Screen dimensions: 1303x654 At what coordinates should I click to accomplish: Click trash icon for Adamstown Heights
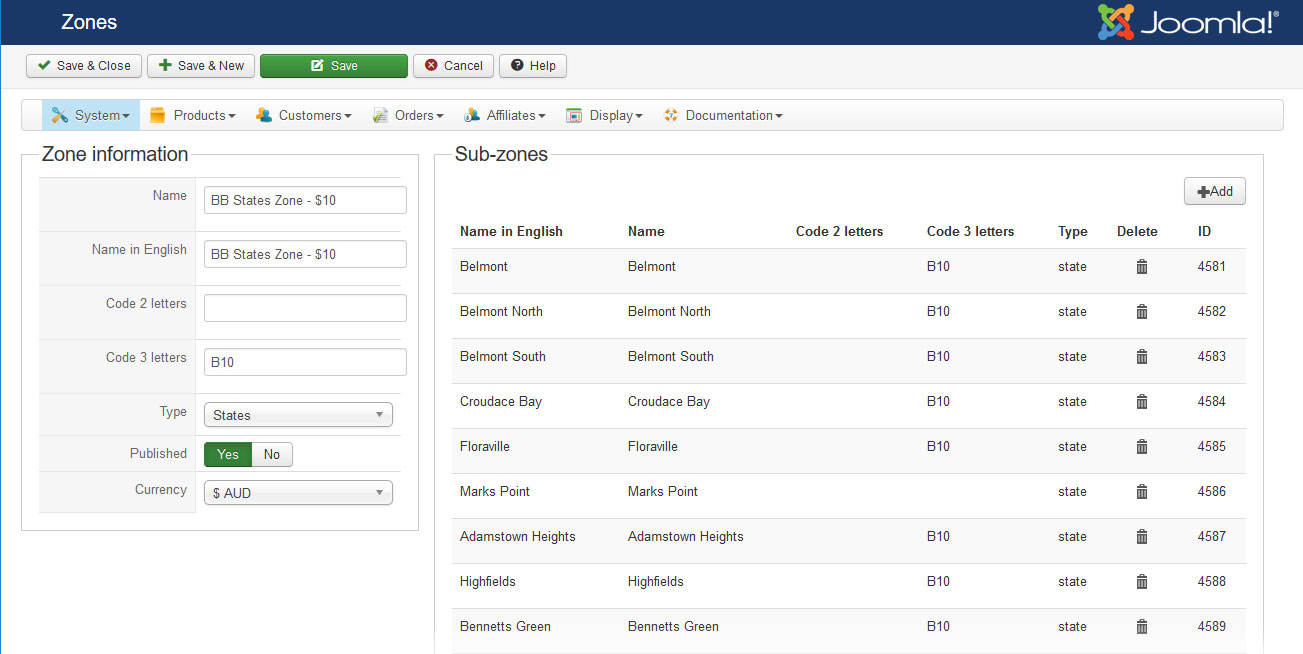(1141, 537)
